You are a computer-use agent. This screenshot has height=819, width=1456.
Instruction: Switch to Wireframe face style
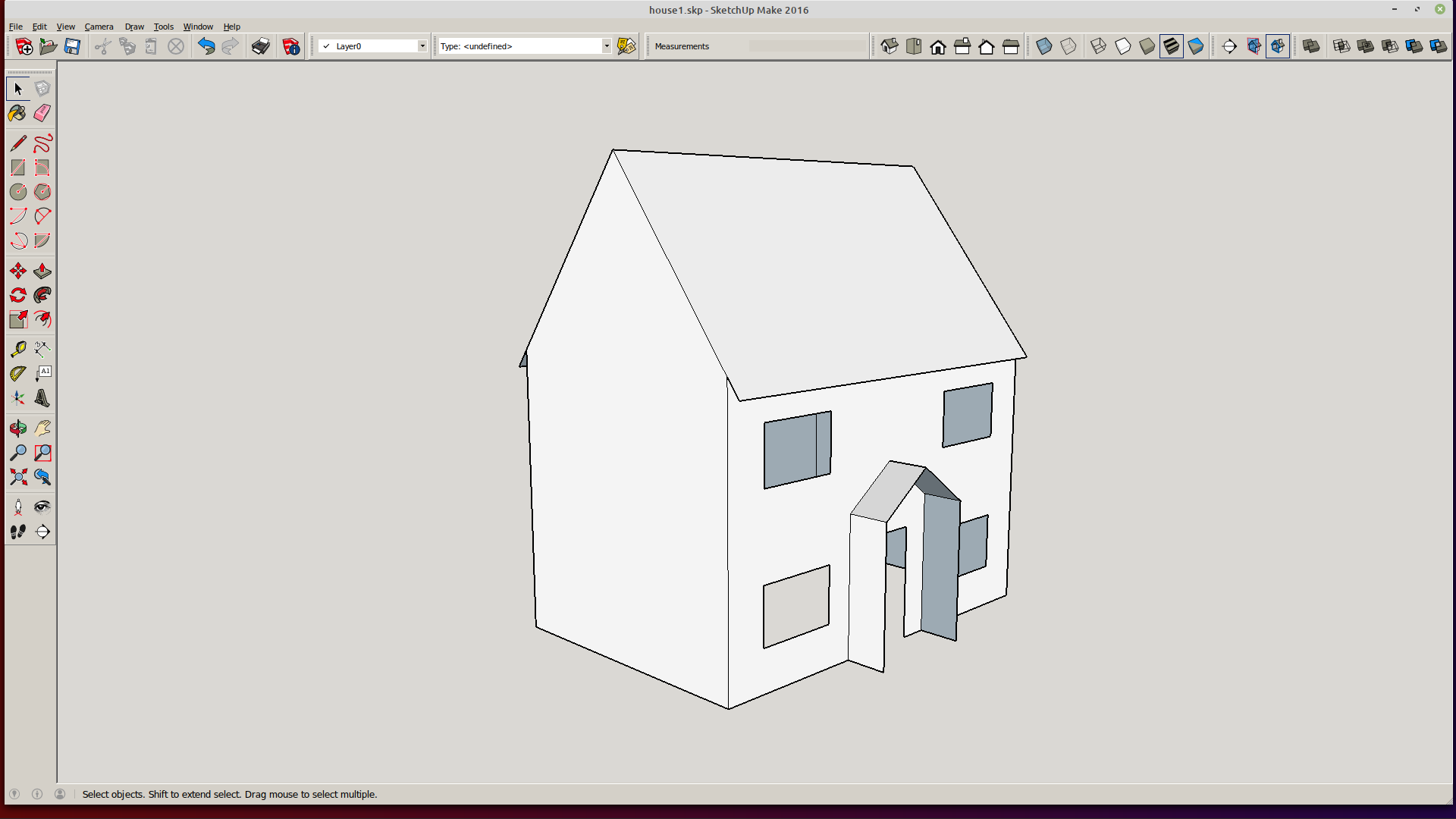point(1098,46)
